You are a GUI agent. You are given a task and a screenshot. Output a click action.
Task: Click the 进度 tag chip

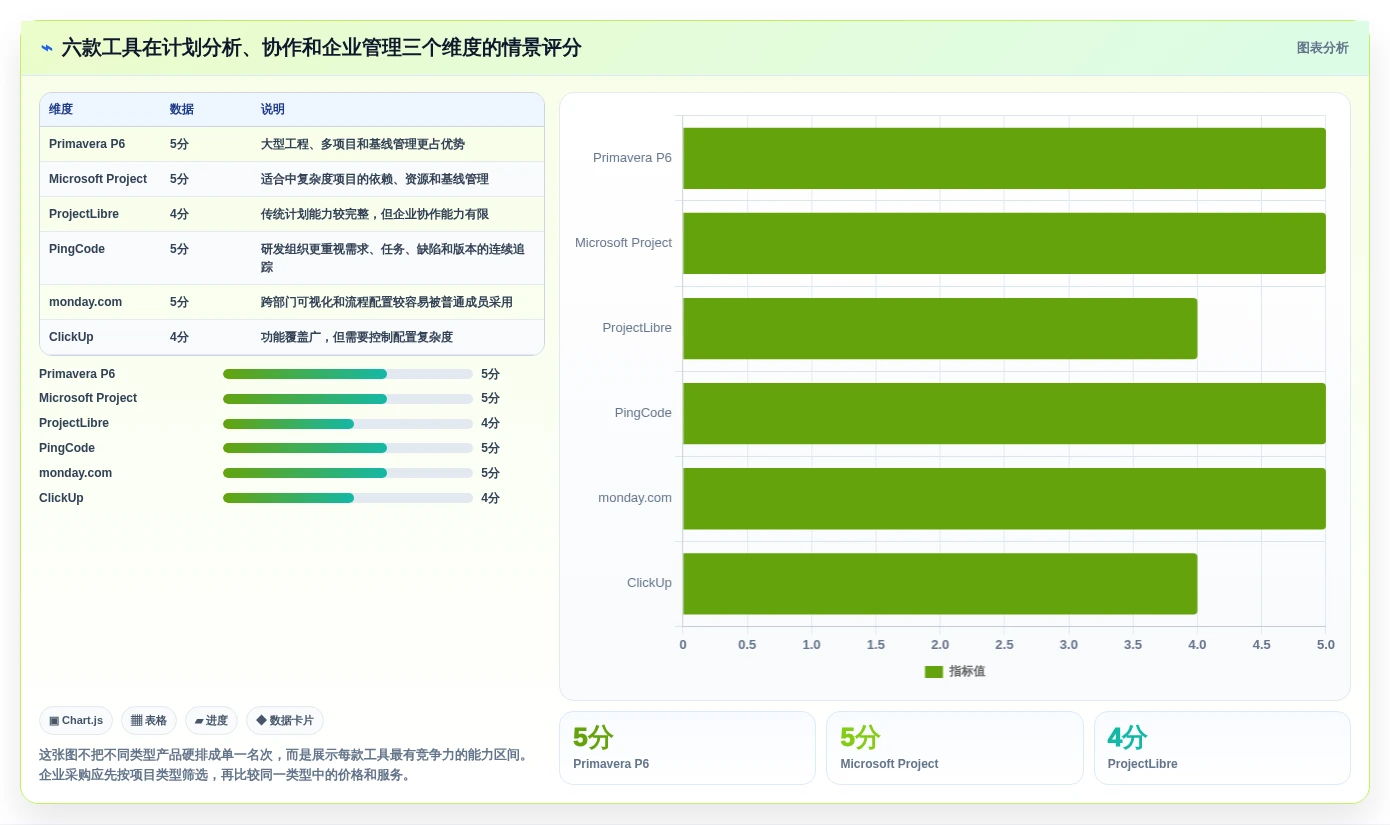click(211, 720)
